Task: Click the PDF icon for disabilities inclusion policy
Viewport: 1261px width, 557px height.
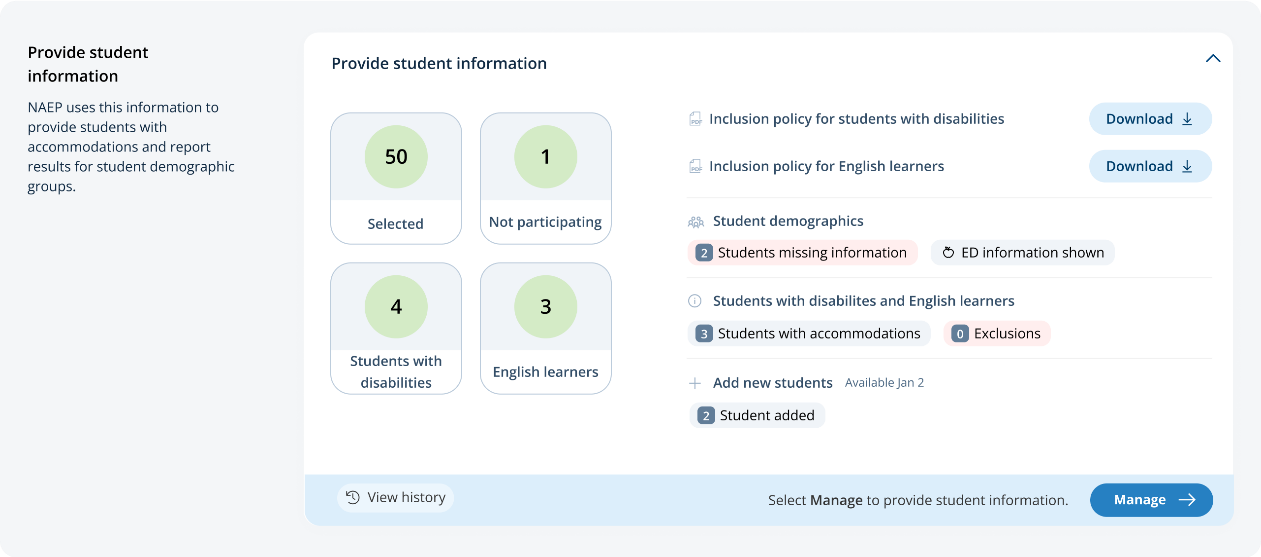Action: coord(695,119)
